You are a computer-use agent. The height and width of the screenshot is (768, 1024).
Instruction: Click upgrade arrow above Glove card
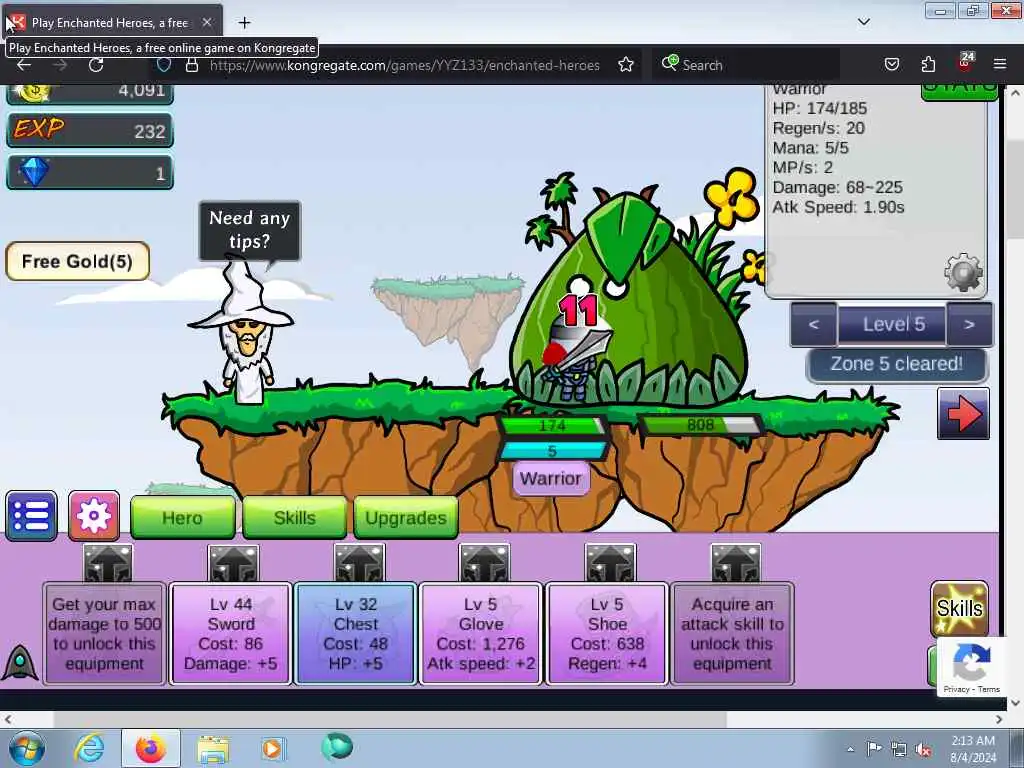pos(484,562)
